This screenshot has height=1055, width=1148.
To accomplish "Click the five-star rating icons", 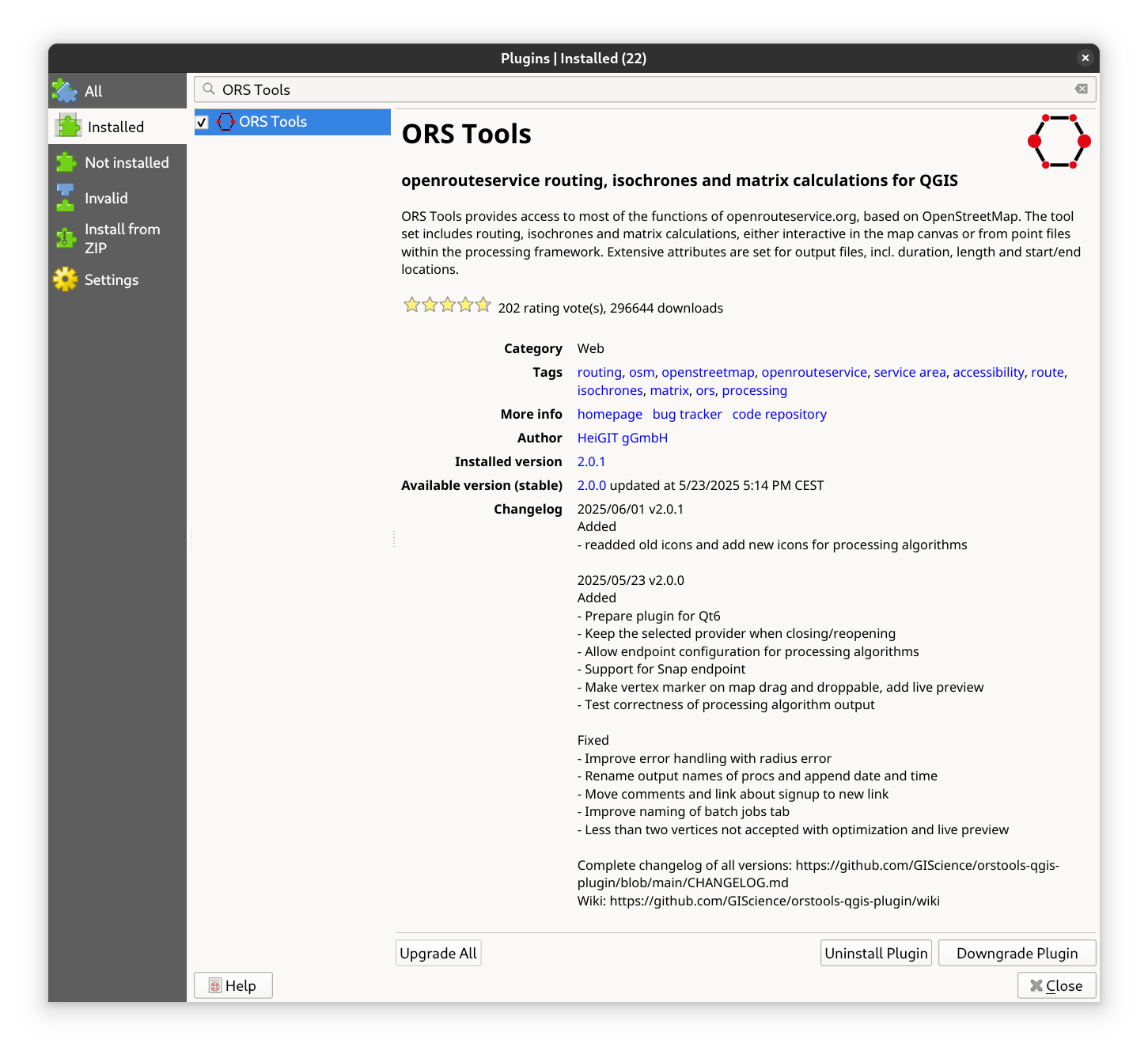I will coord(447,305).
